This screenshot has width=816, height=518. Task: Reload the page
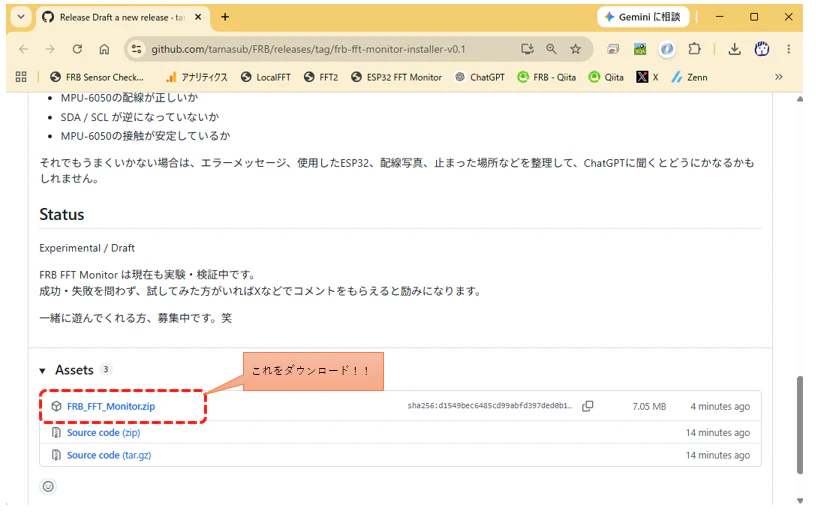coord(77,49)
